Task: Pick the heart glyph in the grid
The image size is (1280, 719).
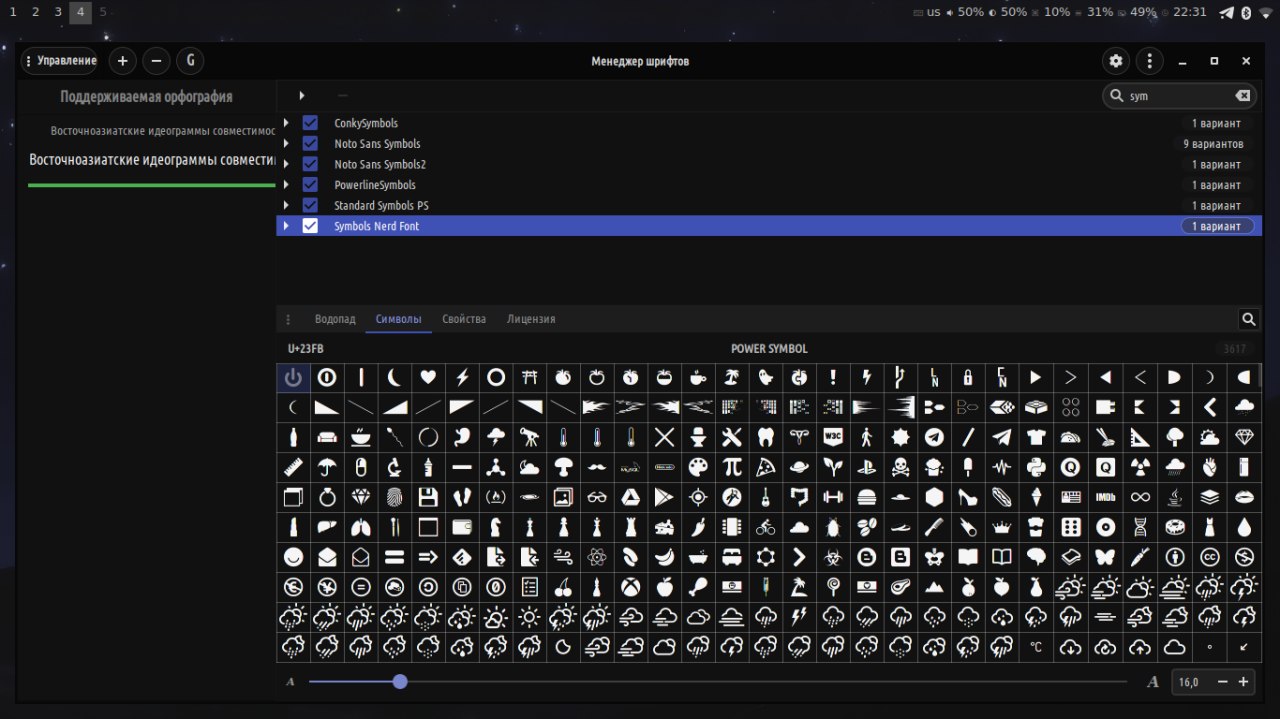Action: pyautogui.click(x=428, y=377)
